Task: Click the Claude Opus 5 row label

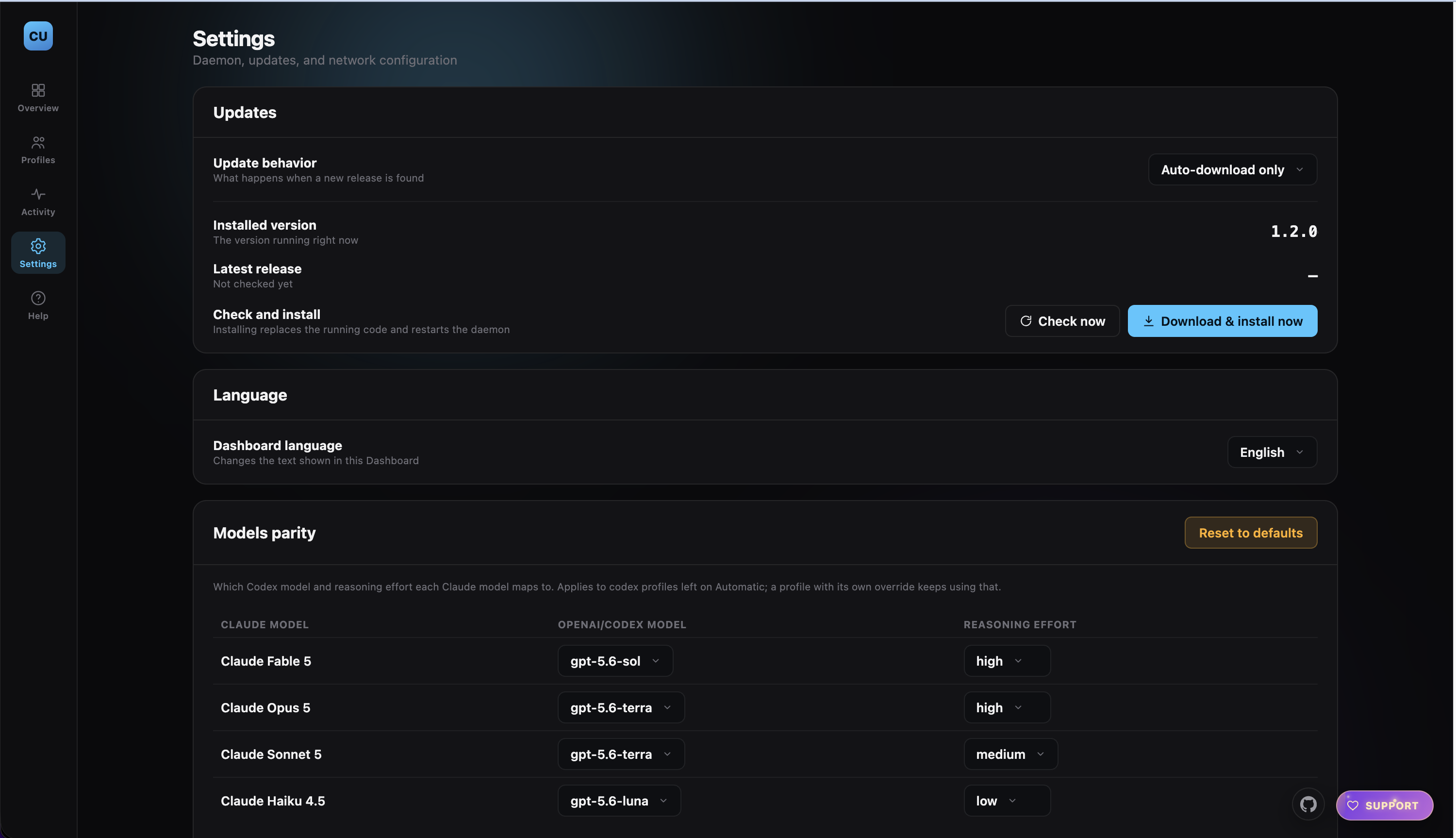Action: 265,707
